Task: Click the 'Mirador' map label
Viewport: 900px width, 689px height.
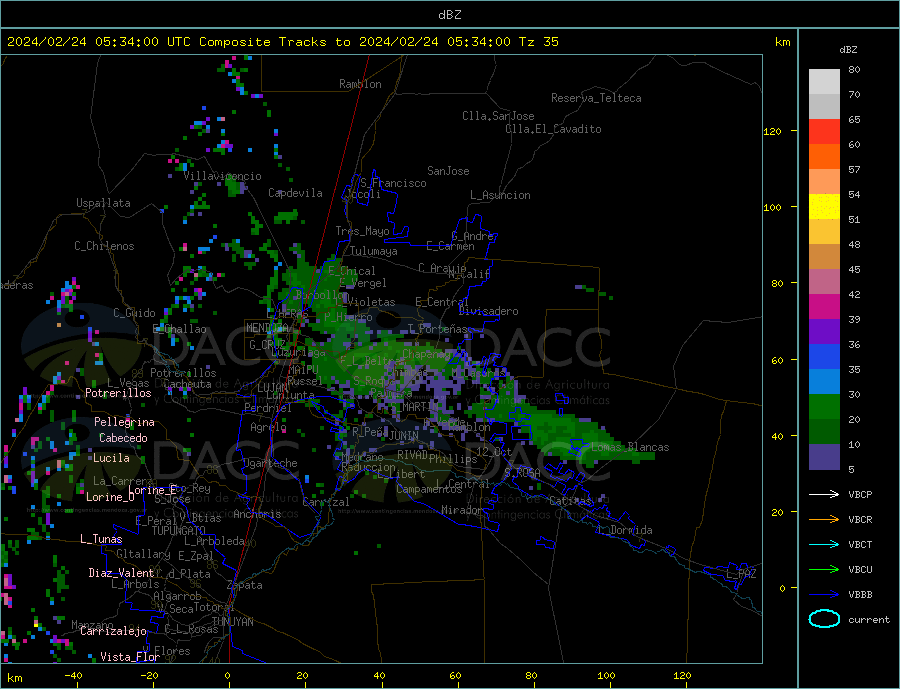Action: point(462,510)
